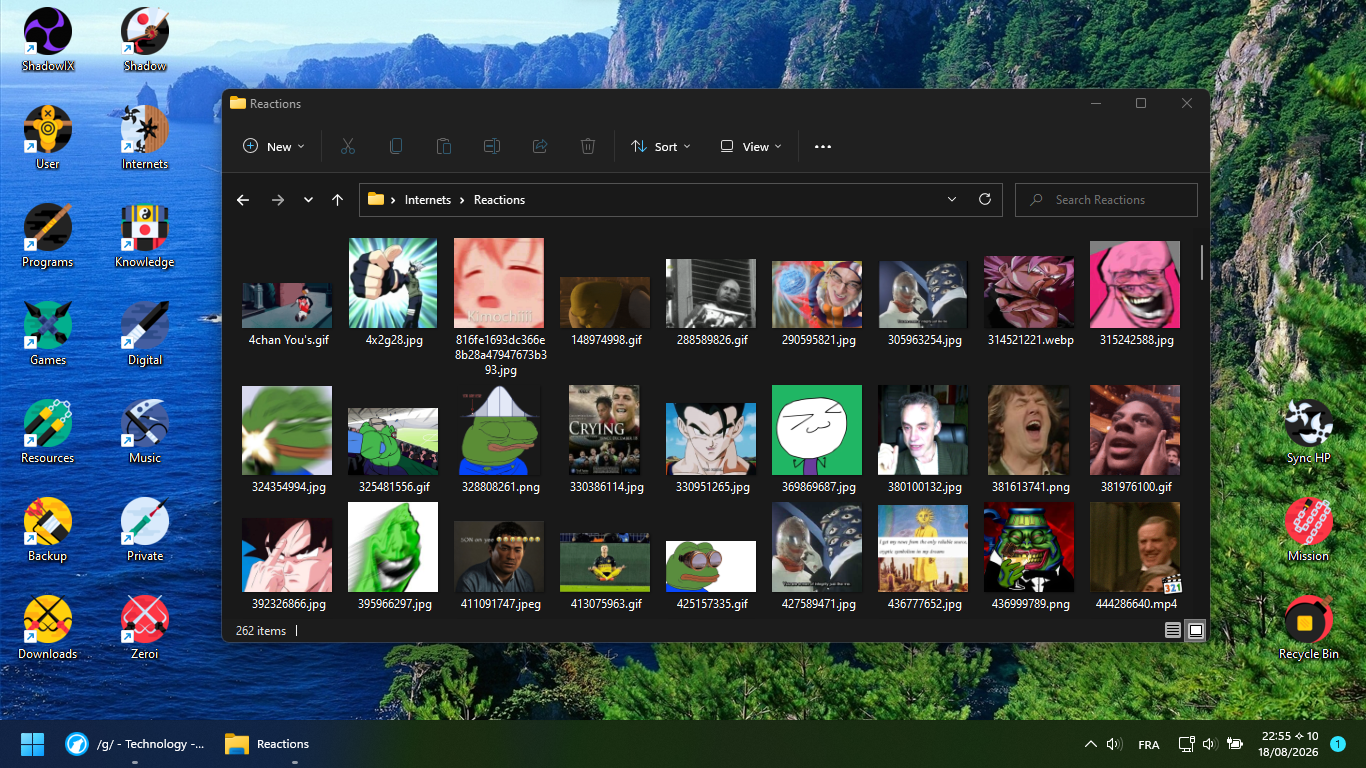Select the Programs desktop icon
Image resolution: width=1366 pixels, height=768 pixels.
(x=48, y=236)
